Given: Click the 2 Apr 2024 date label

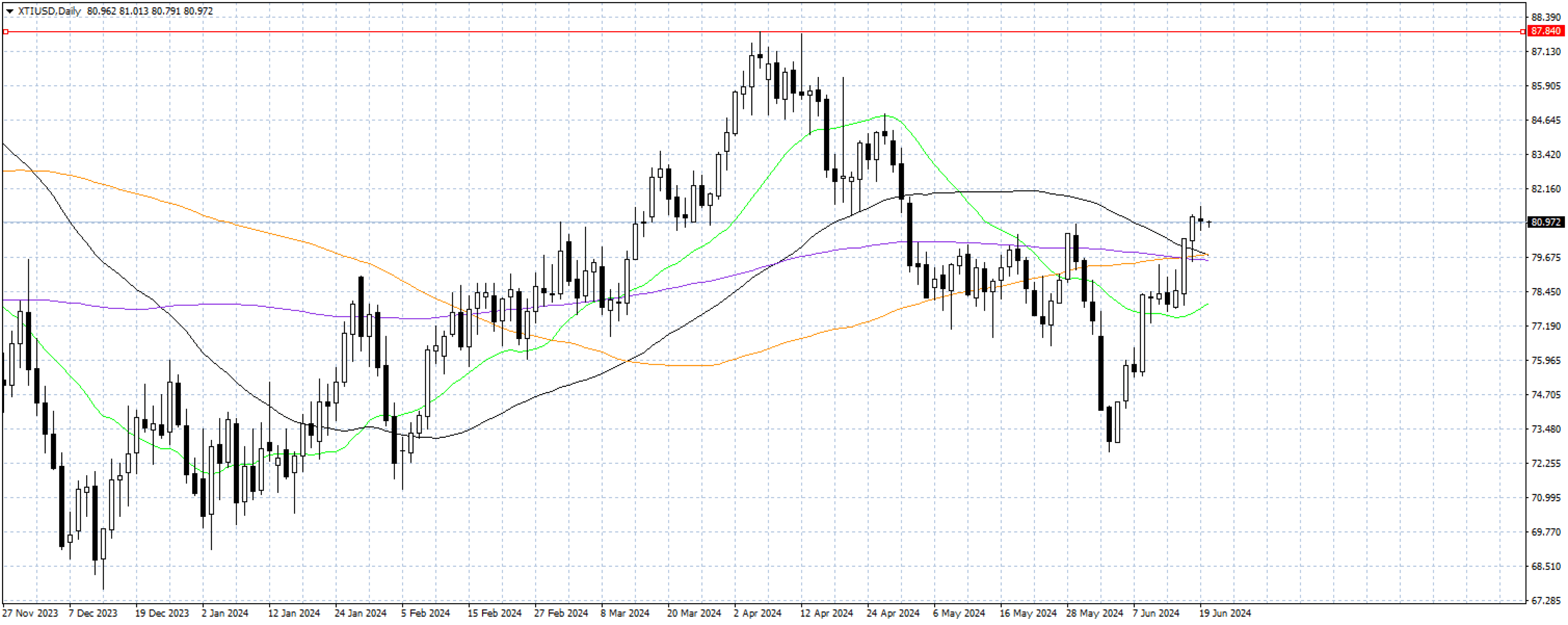Looking at the screenshot, I should point(757,613).
